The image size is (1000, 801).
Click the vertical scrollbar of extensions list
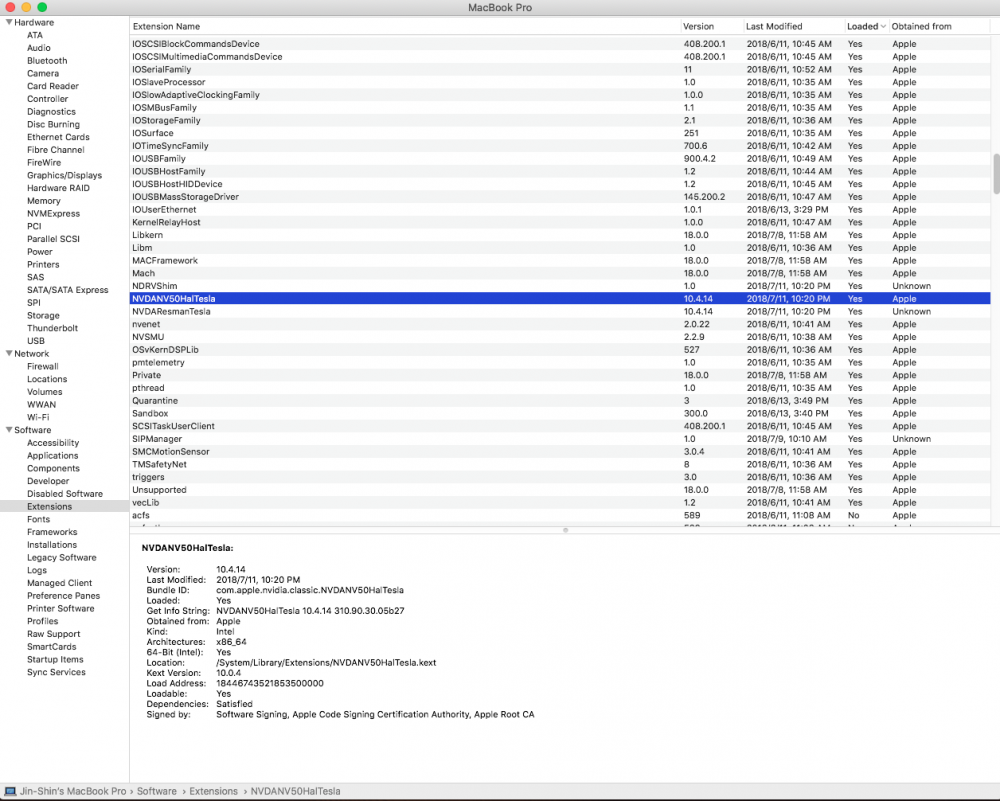tap(996, 173)
